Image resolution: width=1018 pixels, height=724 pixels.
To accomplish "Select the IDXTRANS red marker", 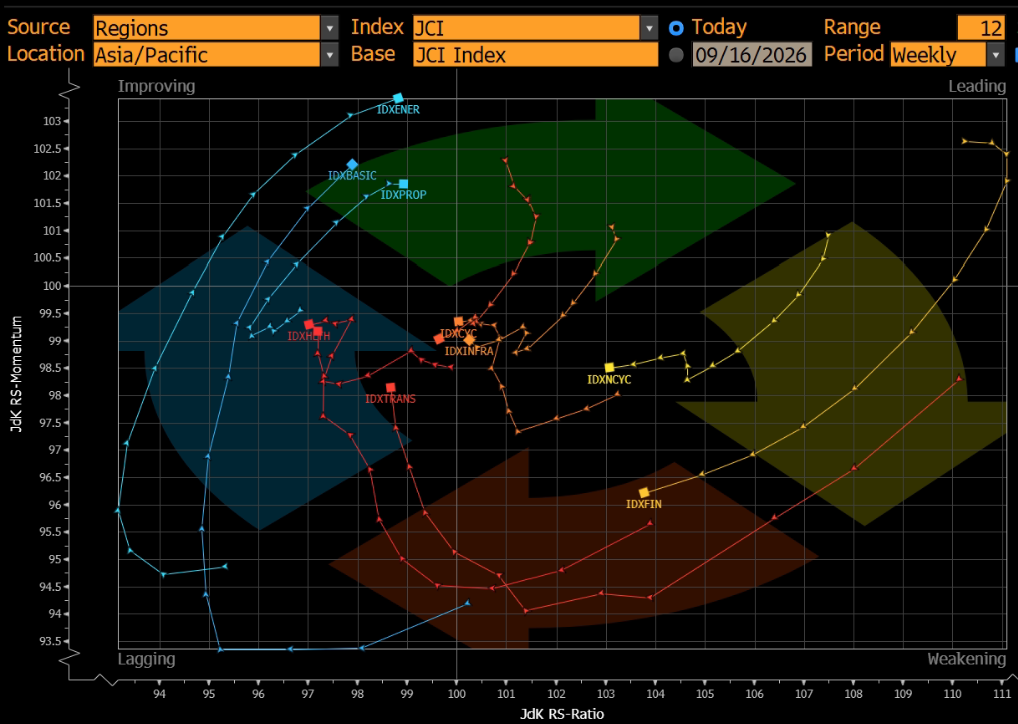I will (390, 388).
